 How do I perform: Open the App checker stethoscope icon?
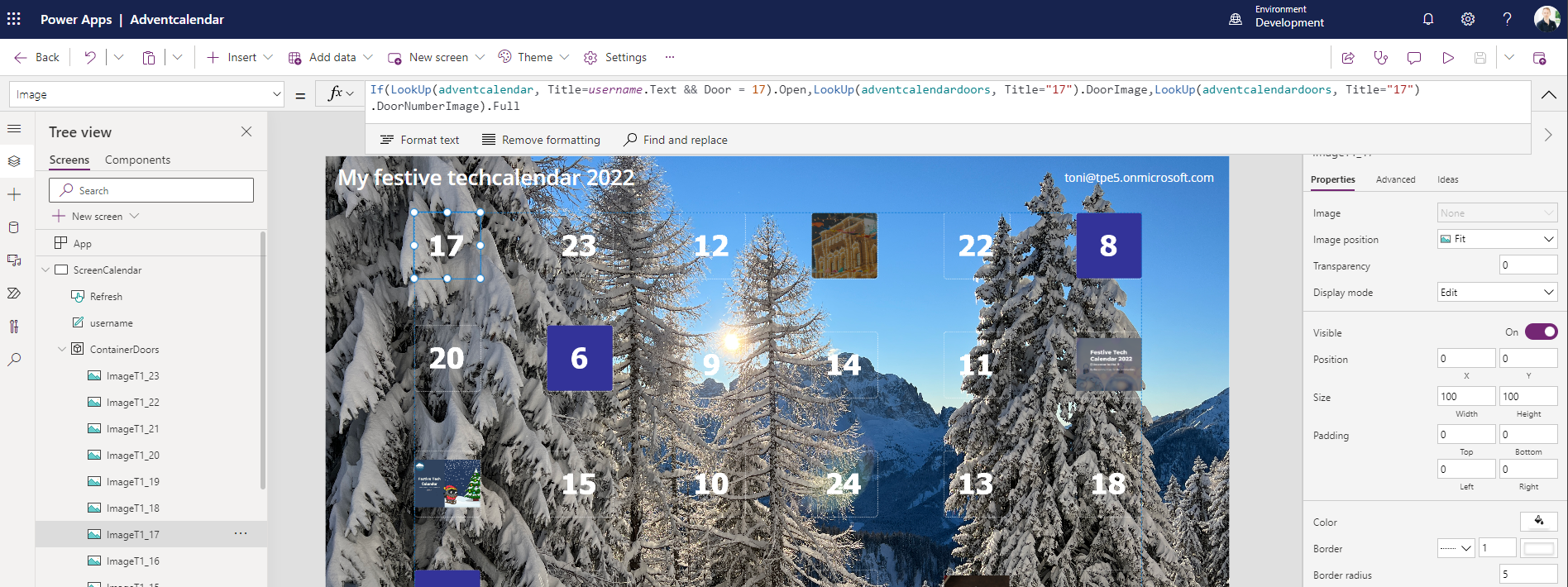pyautogui.click(x=1381, y=57)
